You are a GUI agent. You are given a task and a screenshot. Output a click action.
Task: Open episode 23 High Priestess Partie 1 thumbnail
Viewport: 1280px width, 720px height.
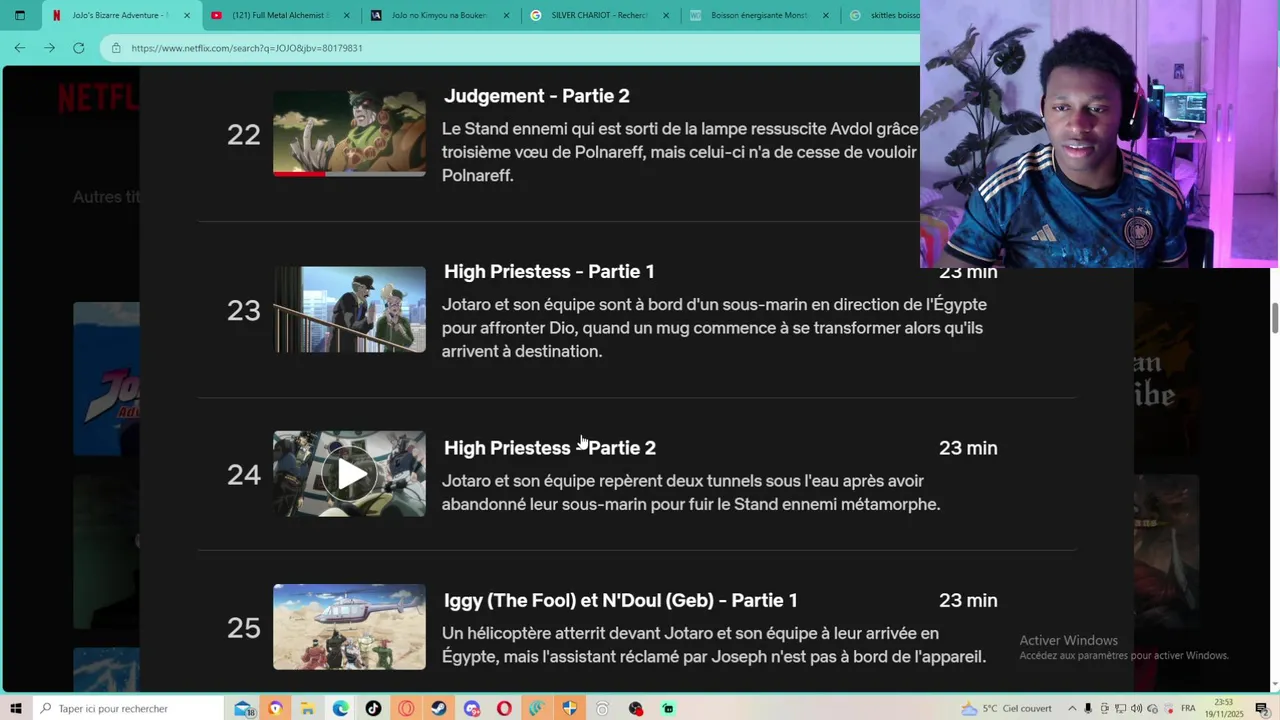coord(349,309)
